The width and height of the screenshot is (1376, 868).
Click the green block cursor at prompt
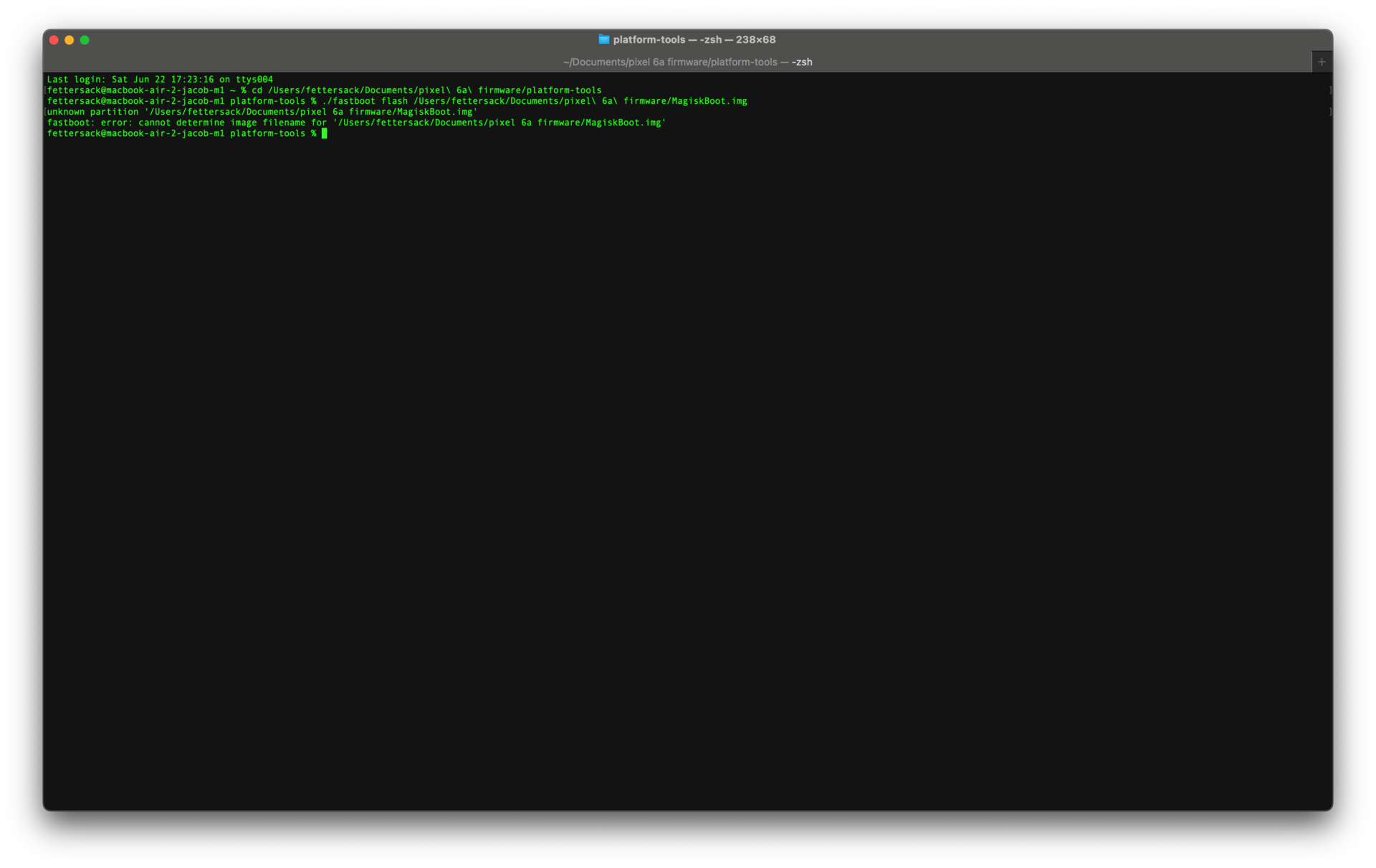[x=324, y=133]
